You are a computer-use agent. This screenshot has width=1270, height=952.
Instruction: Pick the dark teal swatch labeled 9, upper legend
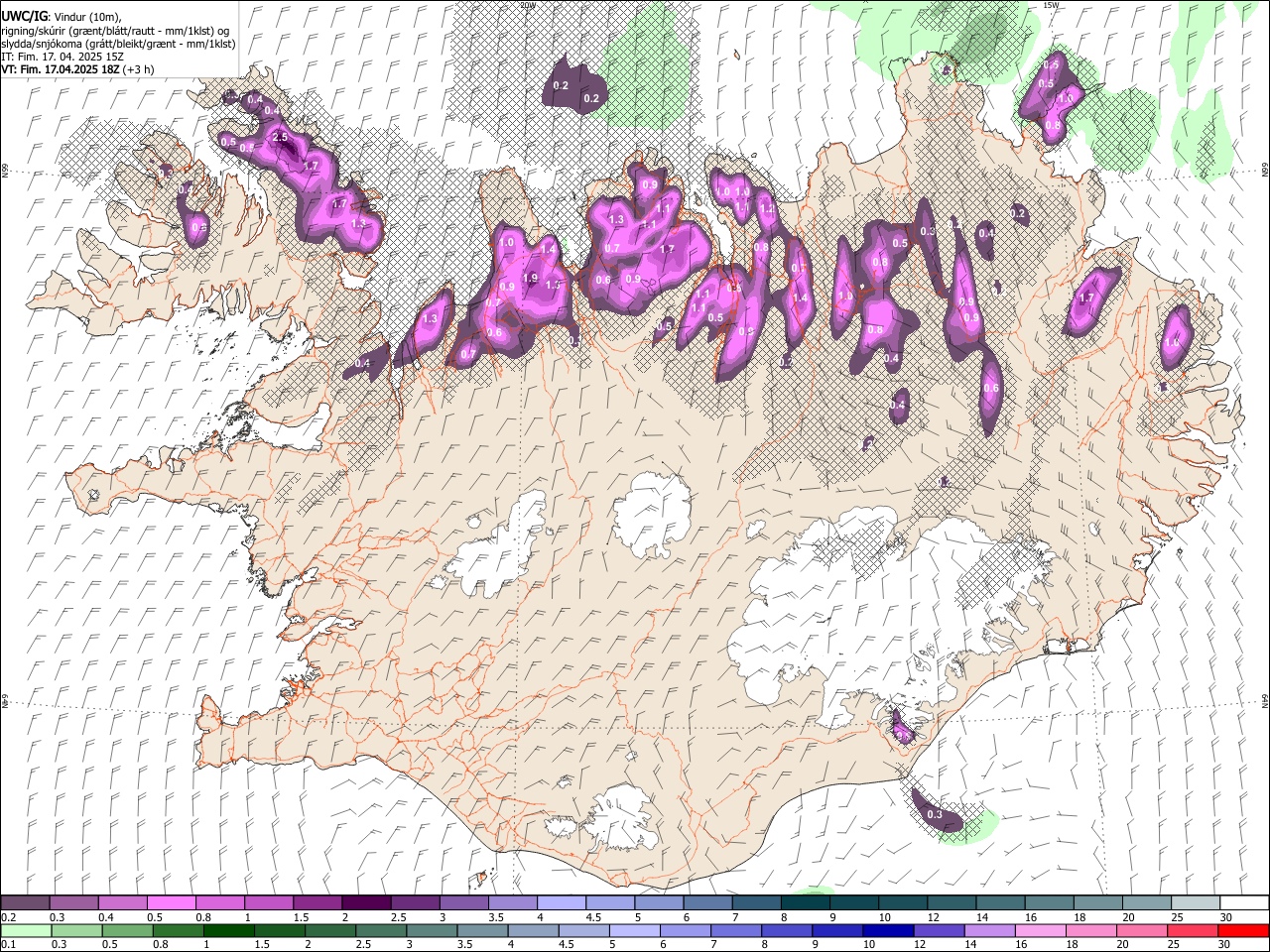[853, 902]
